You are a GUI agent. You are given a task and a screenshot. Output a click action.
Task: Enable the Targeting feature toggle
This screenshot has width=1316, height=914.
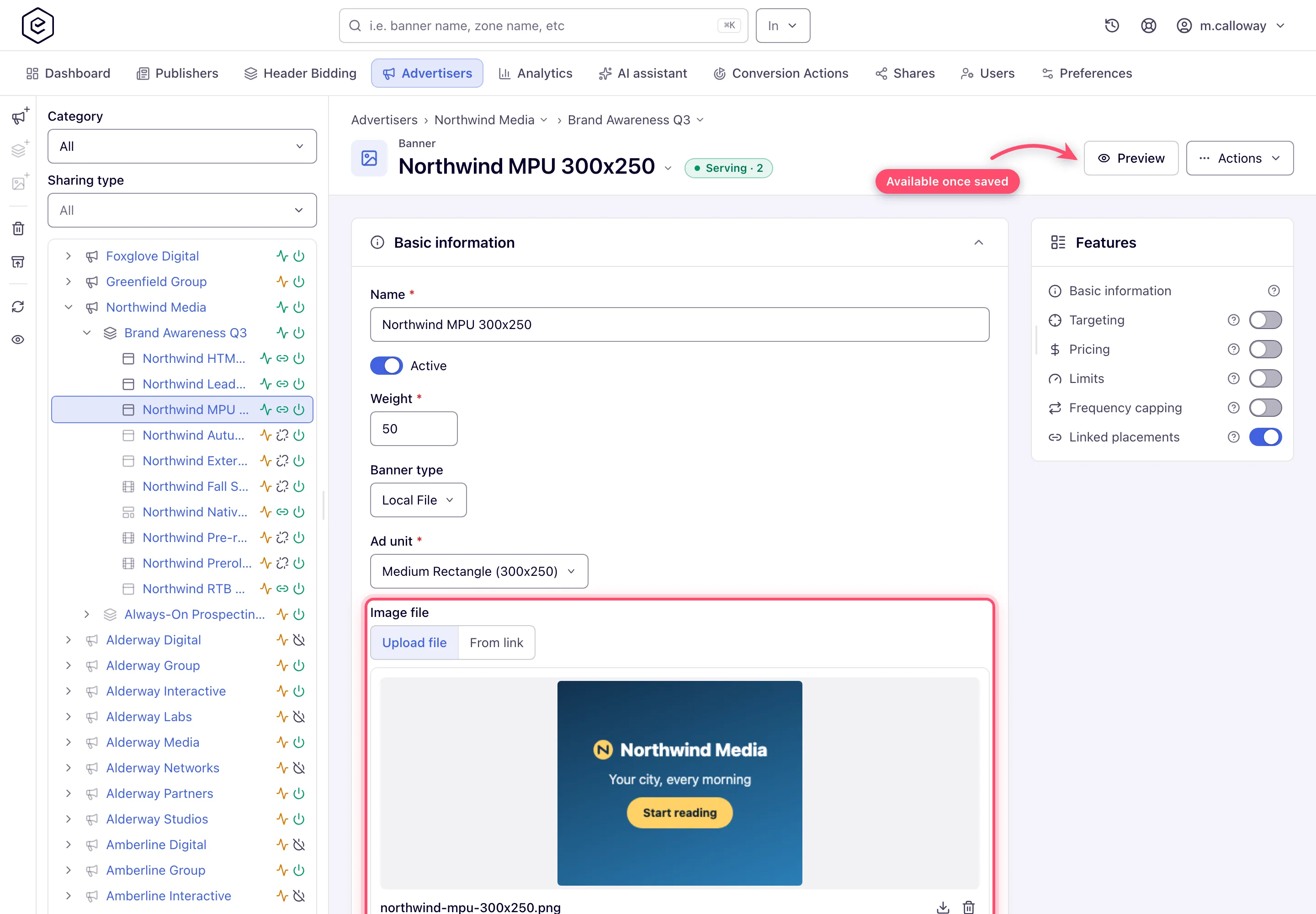[1265, 320]
